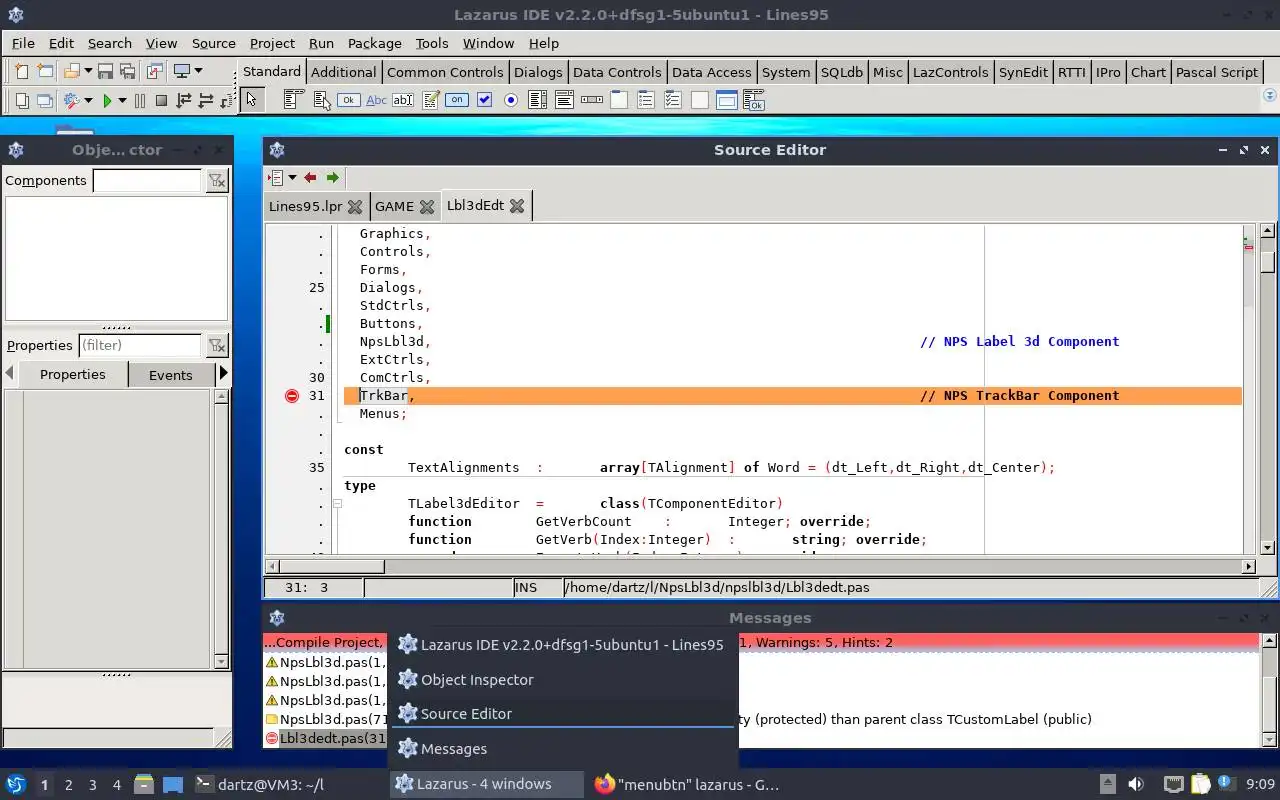Select the TComboBox palette component
This screenshot has height=800, width=1280.
click(565, 99)
